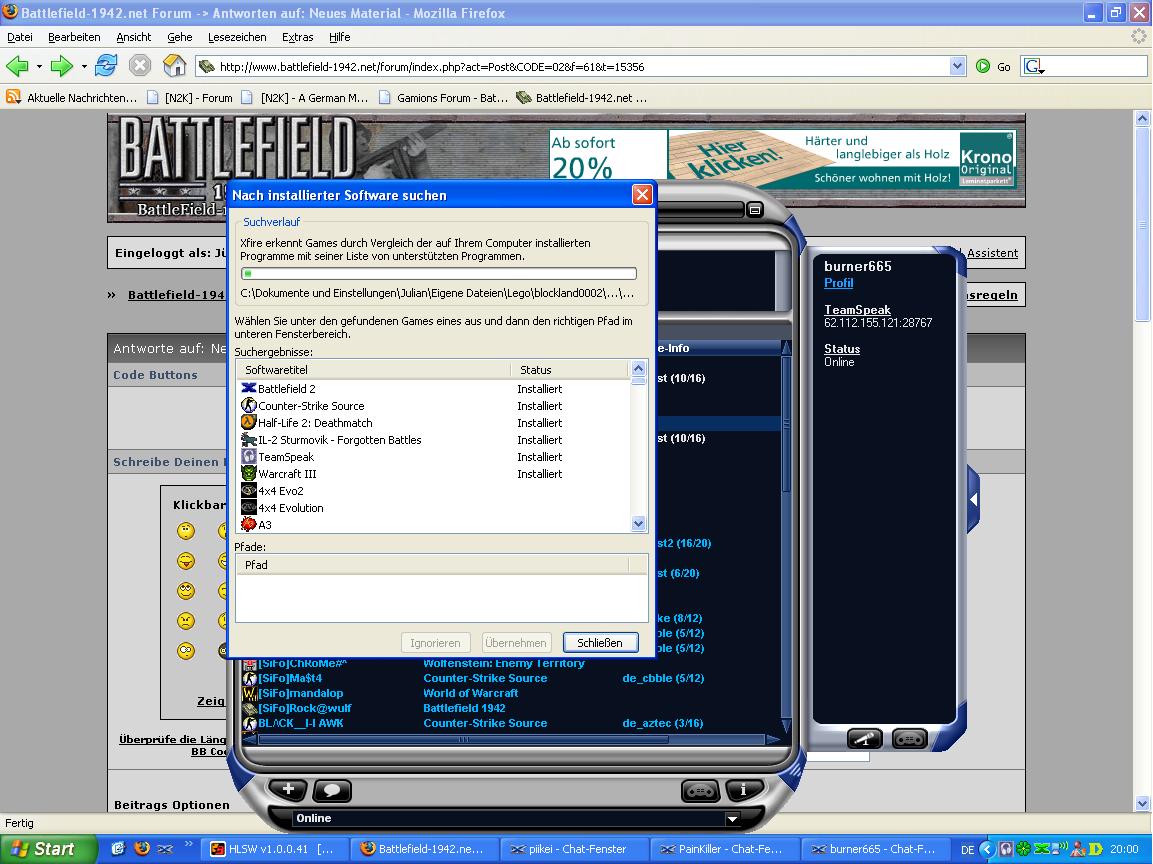1153x864 pixels.
Task: Open the back button history dropdown arrow
Action: tap(38, 66)
